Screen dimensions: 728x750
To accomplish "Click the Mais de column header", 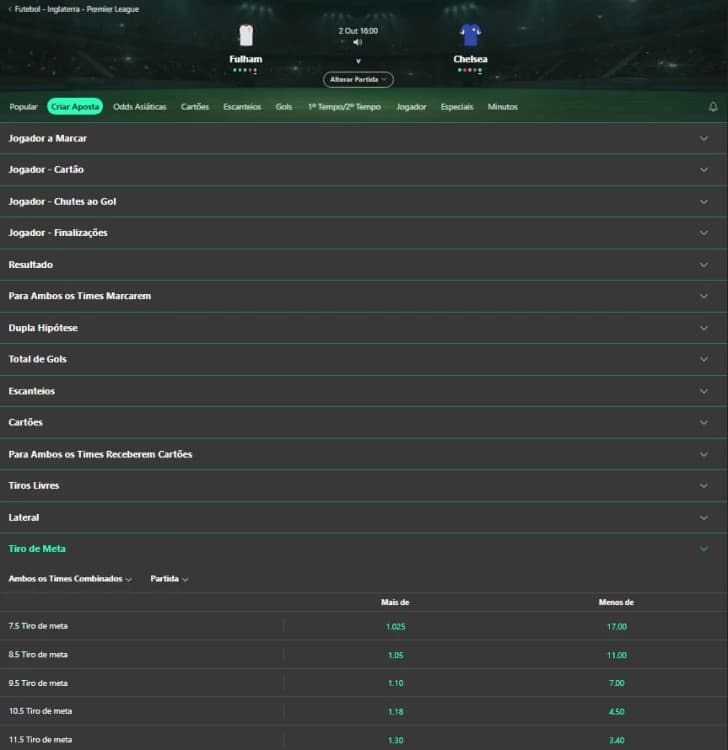I will pos(395,602).
